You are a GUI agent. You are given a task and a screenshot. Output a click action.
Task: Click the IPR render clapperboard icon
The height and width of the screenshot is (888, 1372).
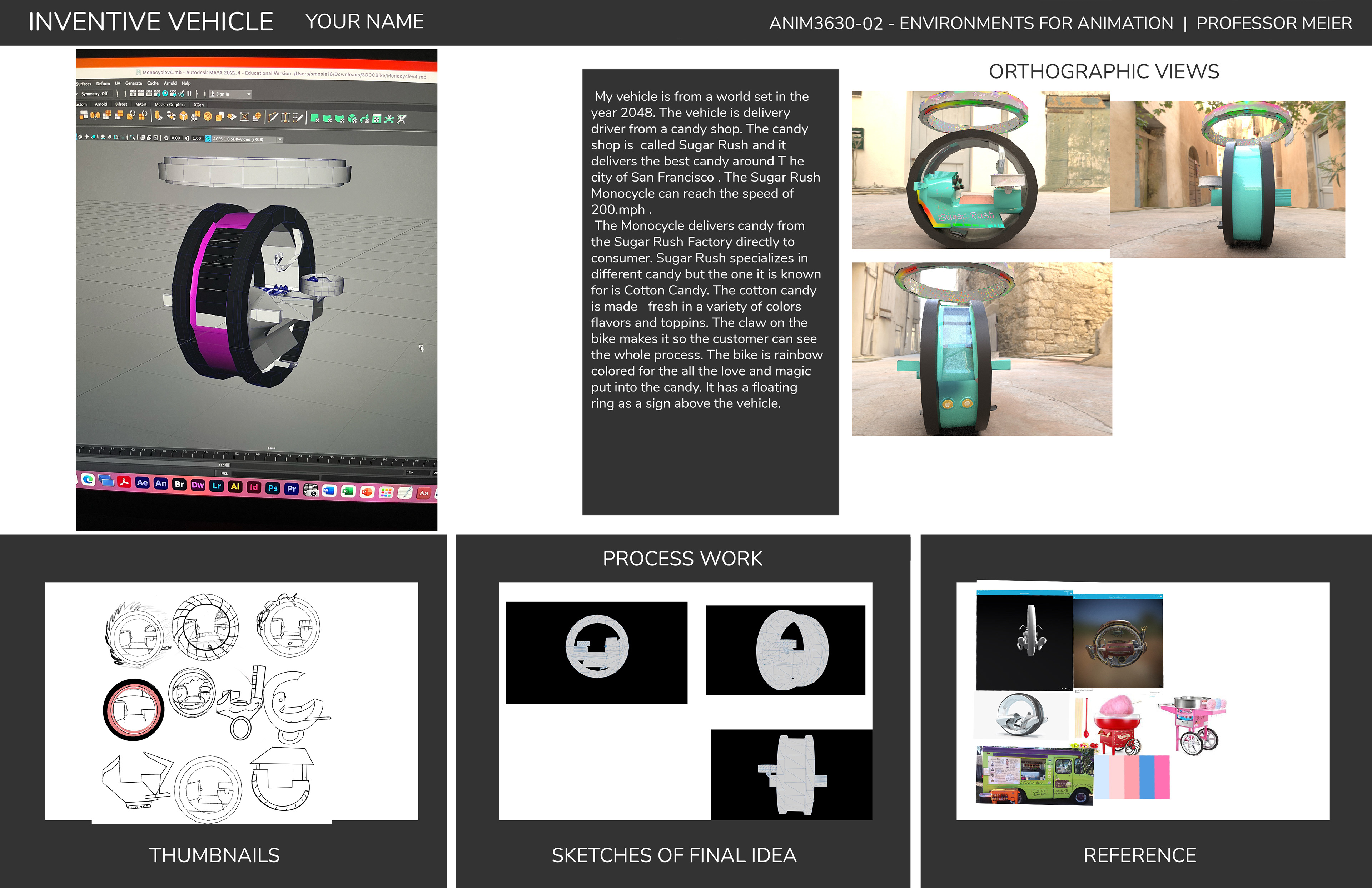point(149,94)
